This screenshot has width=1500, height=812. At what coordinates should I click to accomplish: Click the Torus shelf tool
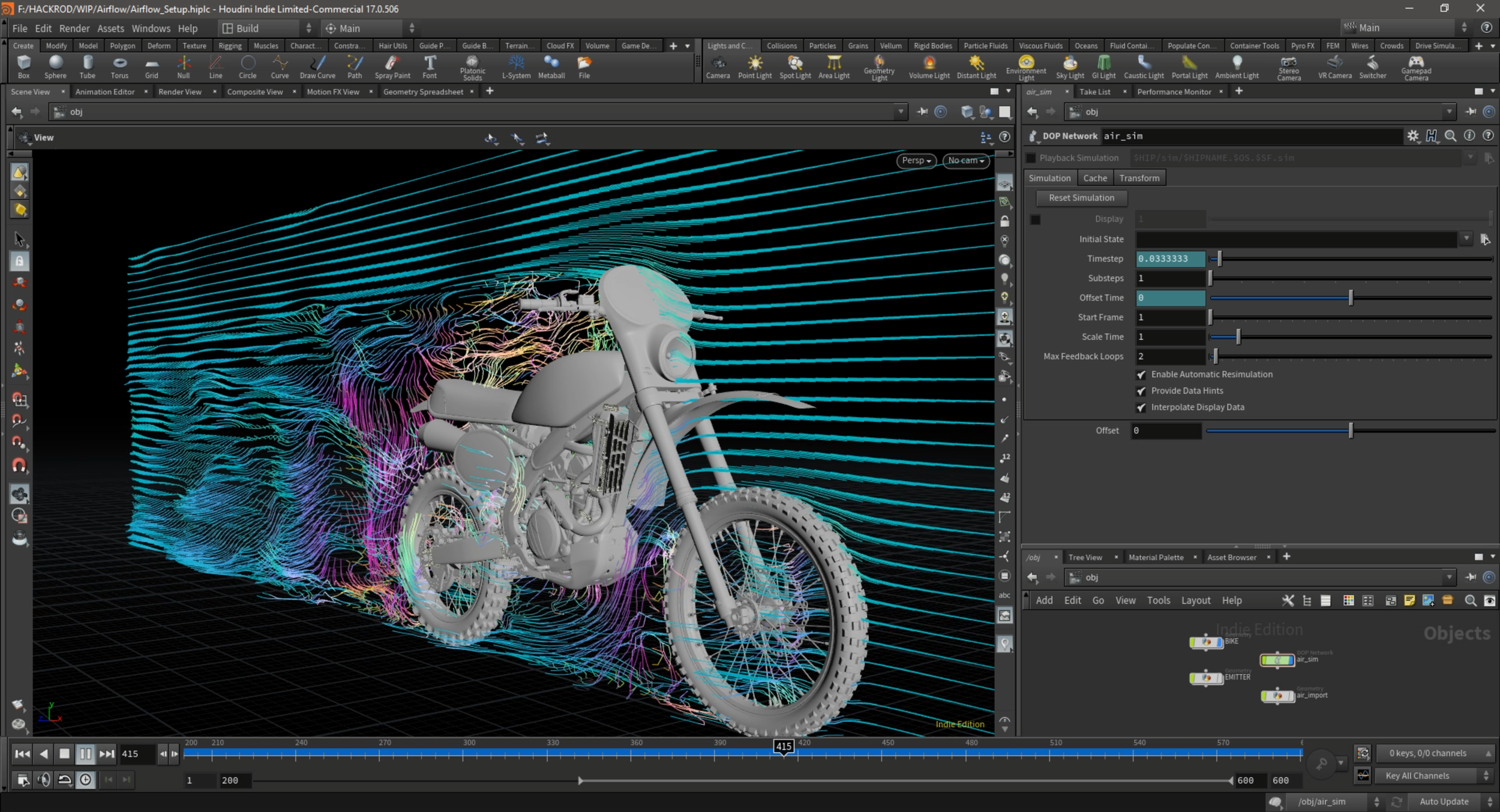(x=119, y=66)
